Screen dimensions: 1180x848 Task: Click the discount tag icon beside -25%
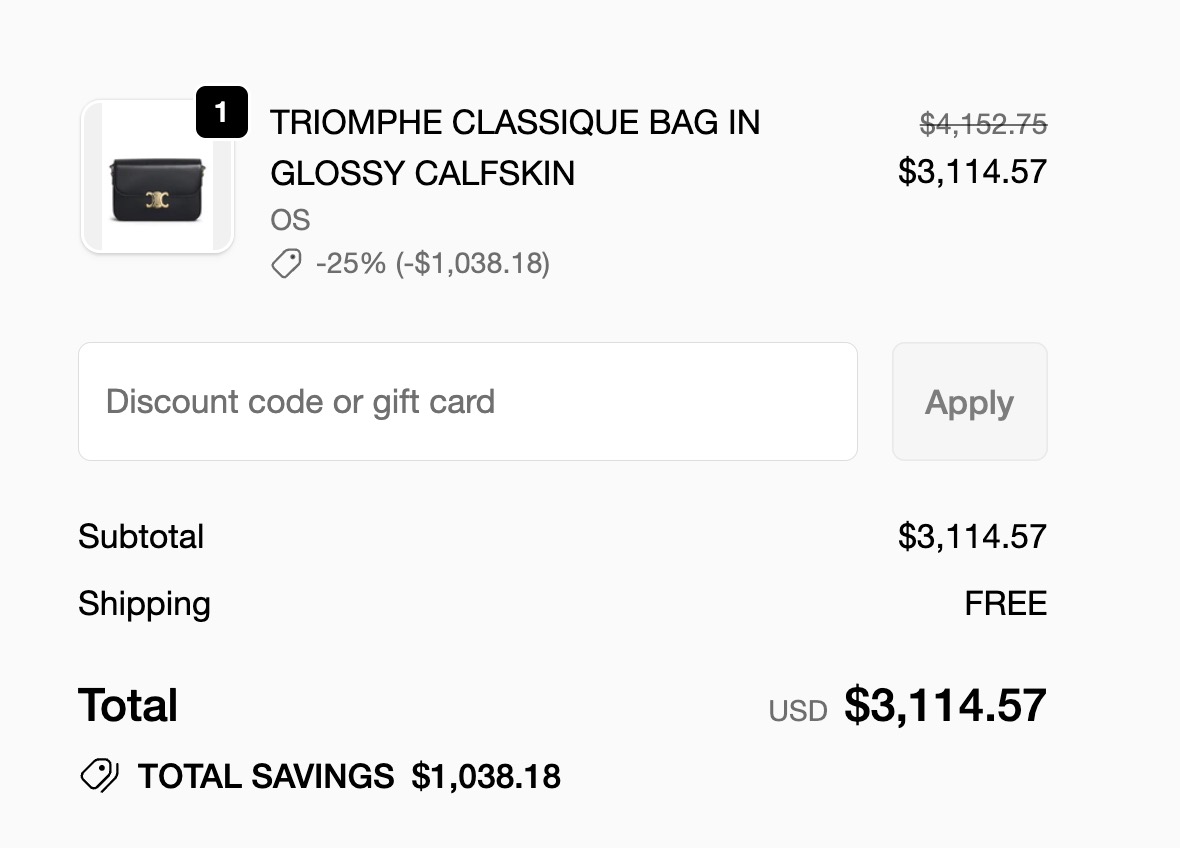pos(286,264)
